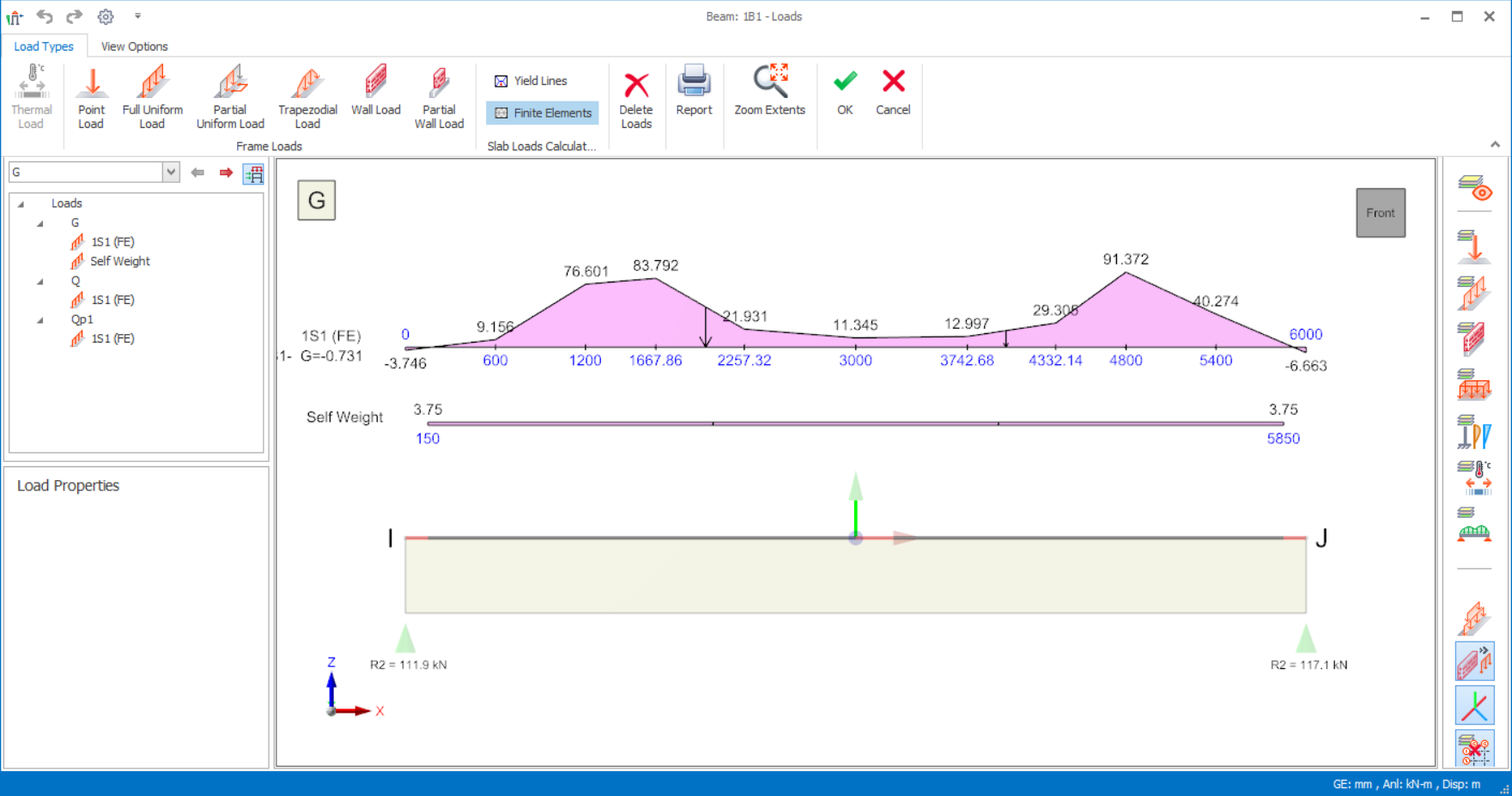Select Self Weight in the loads tree
Viewport: 1512px width, 796px height.
click(119, 261)
